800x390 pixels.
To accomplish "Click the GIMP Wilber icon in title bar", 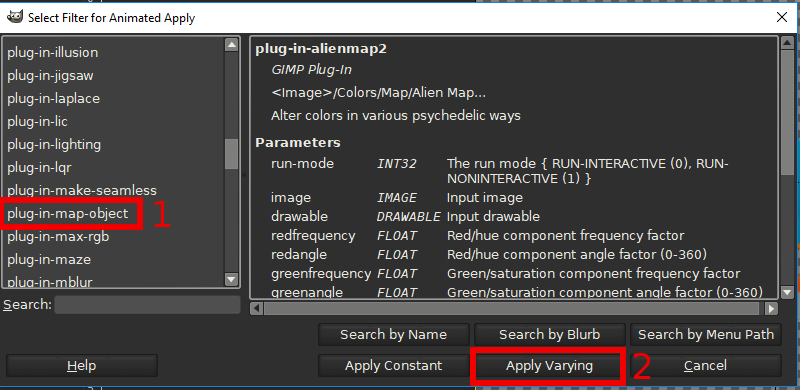I will 14,17.
